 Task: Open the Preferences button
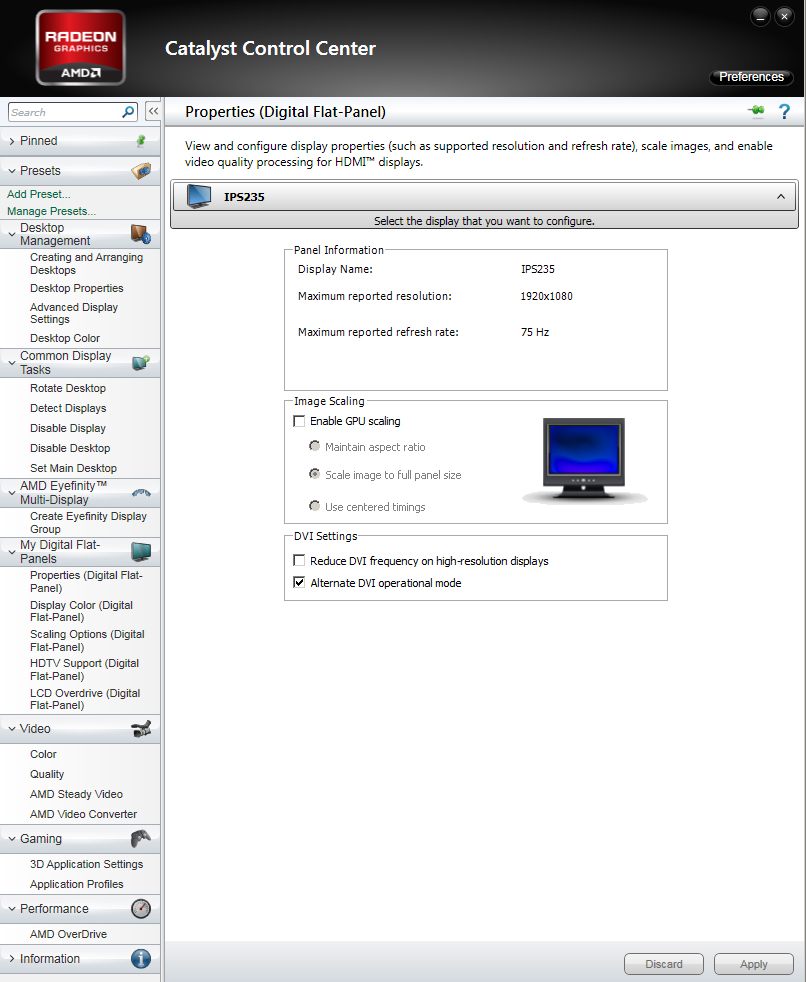[751, 77]
